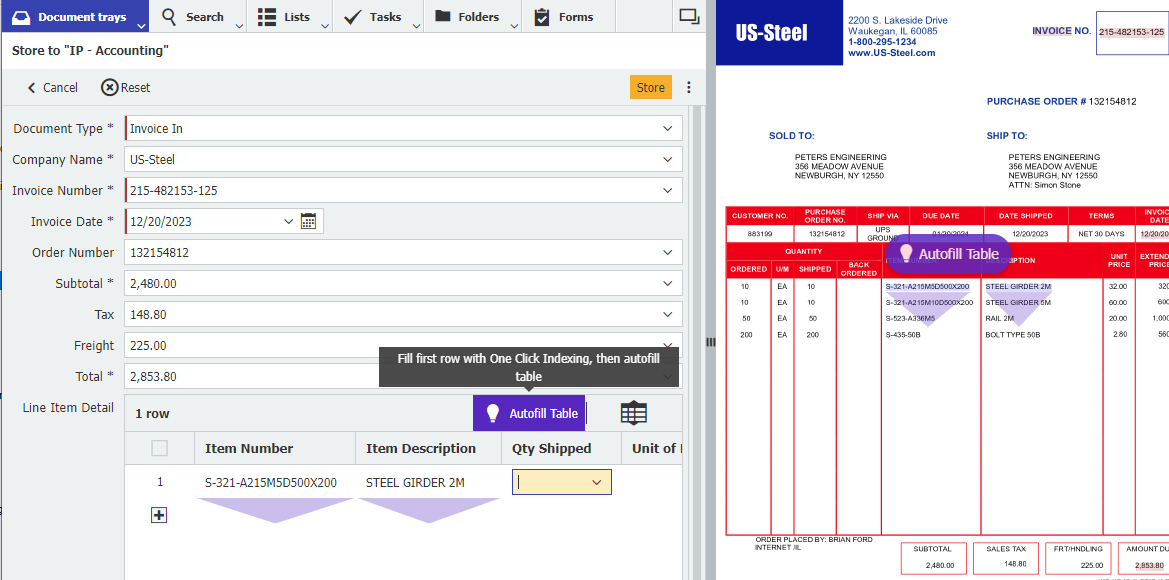This screenshot has width=1169, height=580.
Task: Check the select-all rows checkbox
Action: point(160,448)
